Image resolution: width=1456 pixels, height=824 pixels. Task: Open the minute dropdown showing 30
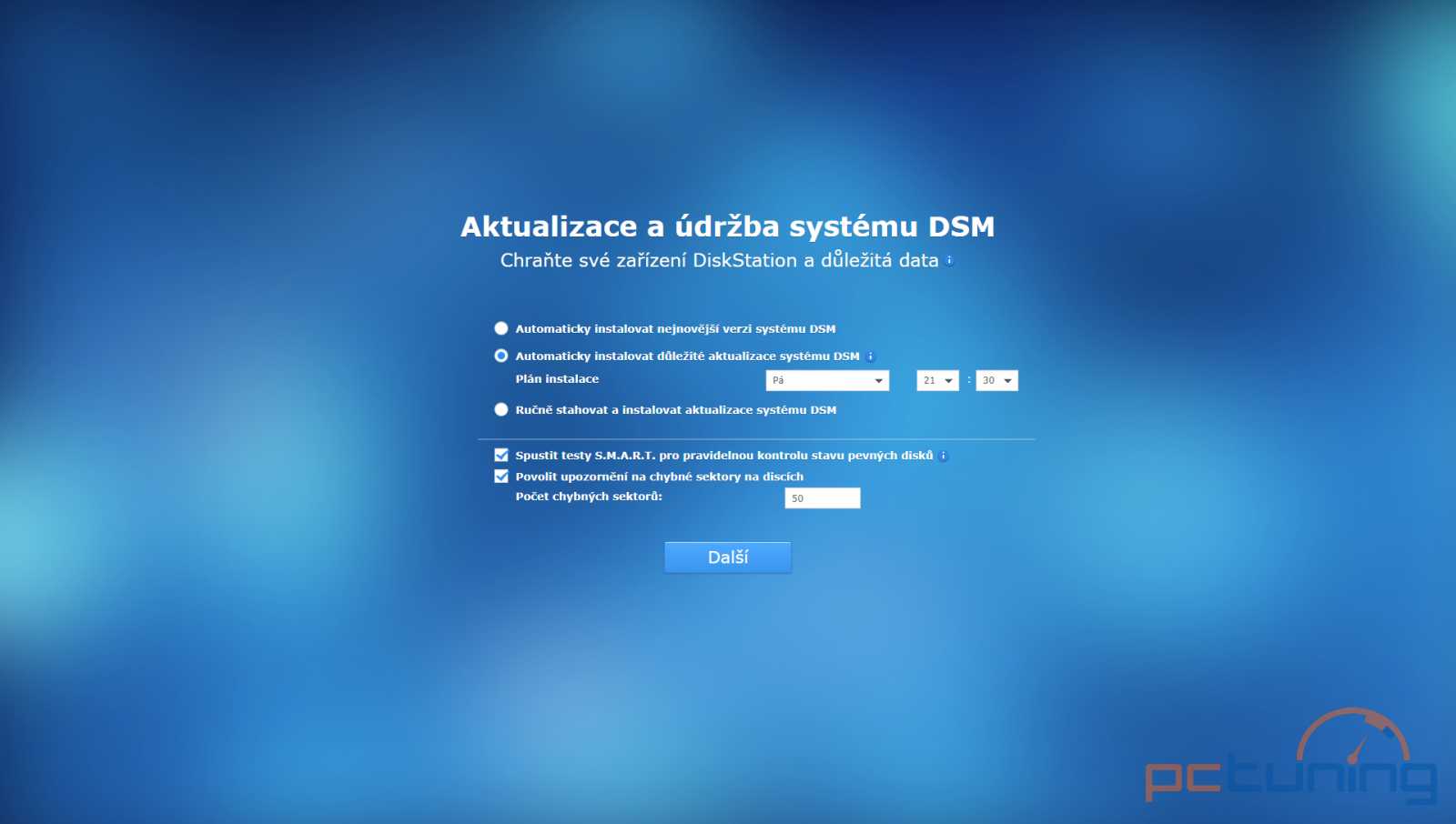[x=996, y=380]
